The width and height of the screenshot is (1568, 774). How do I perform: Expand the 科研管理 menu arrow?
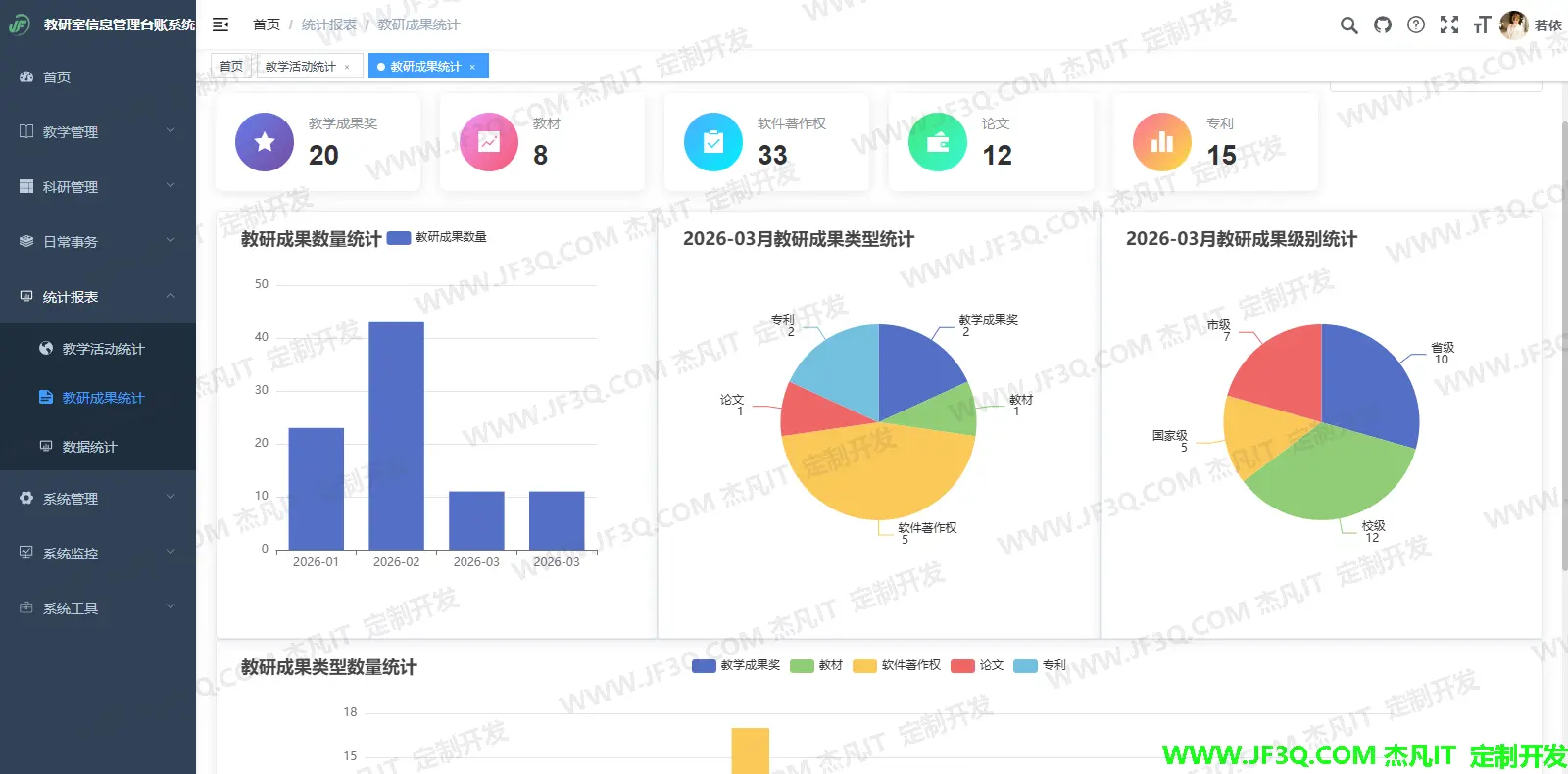tap(171, 185)
